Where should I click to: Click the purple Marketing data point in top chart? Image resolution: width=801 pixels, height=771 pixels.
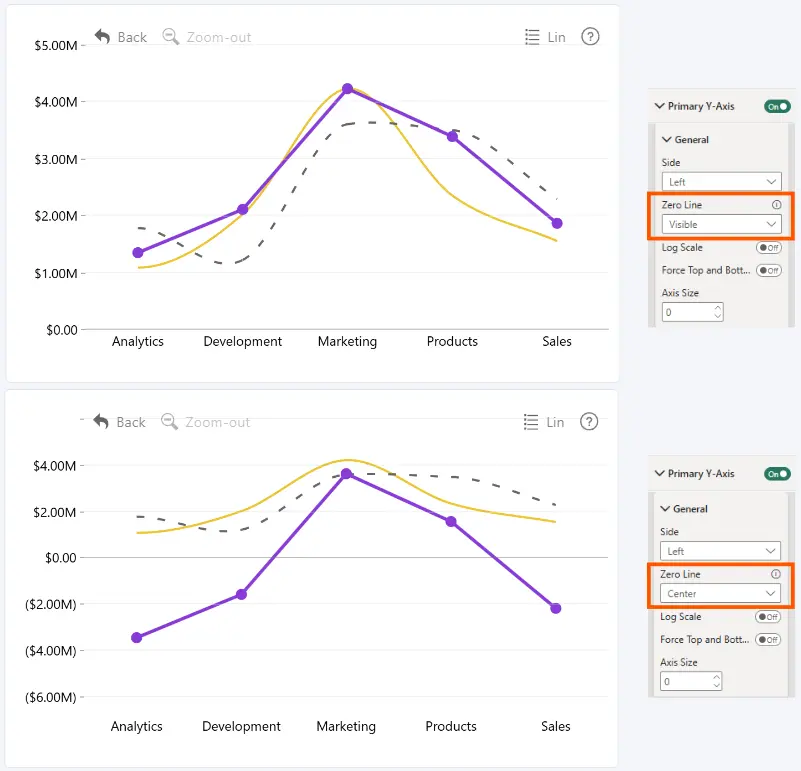347,89
